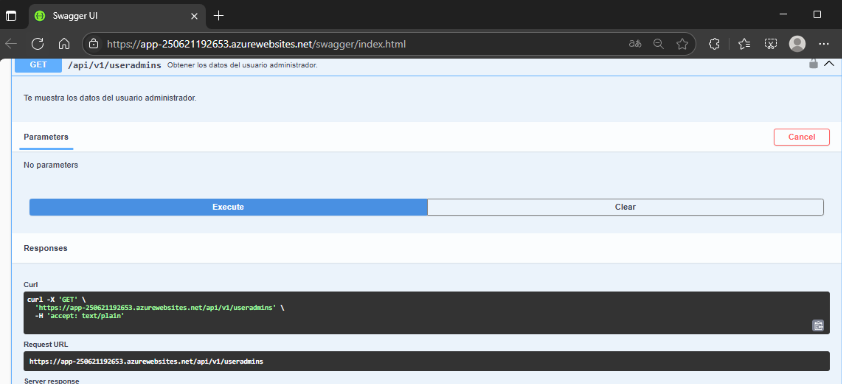Open the user profile avatar

(x=797, y=44)
